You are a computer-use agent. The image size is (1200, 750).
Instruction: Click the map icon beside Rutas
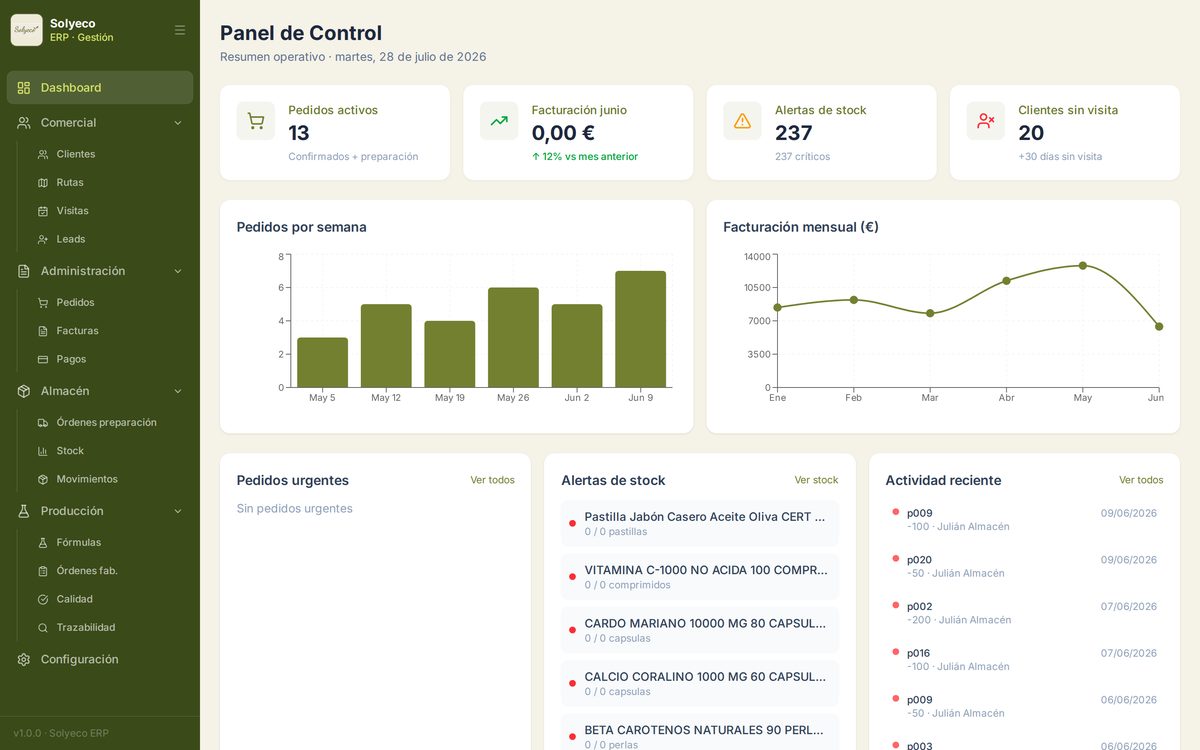pyautogui.click(x=43, y=183)
